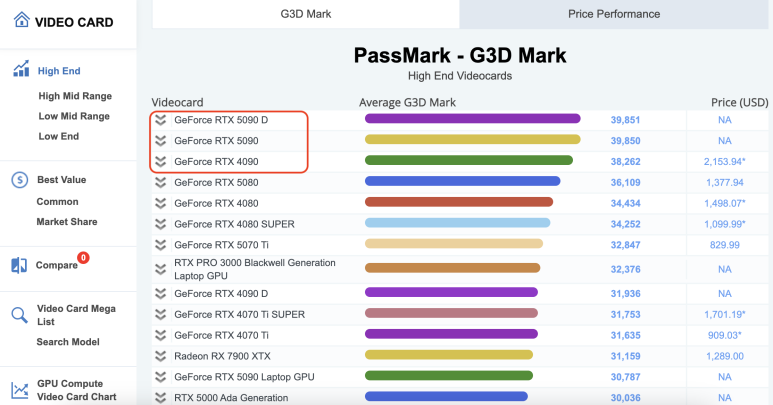This screenshot has width=773, height=405.
Task: Open GPU Compute Video Card Chart
Action: coord(77,390)
